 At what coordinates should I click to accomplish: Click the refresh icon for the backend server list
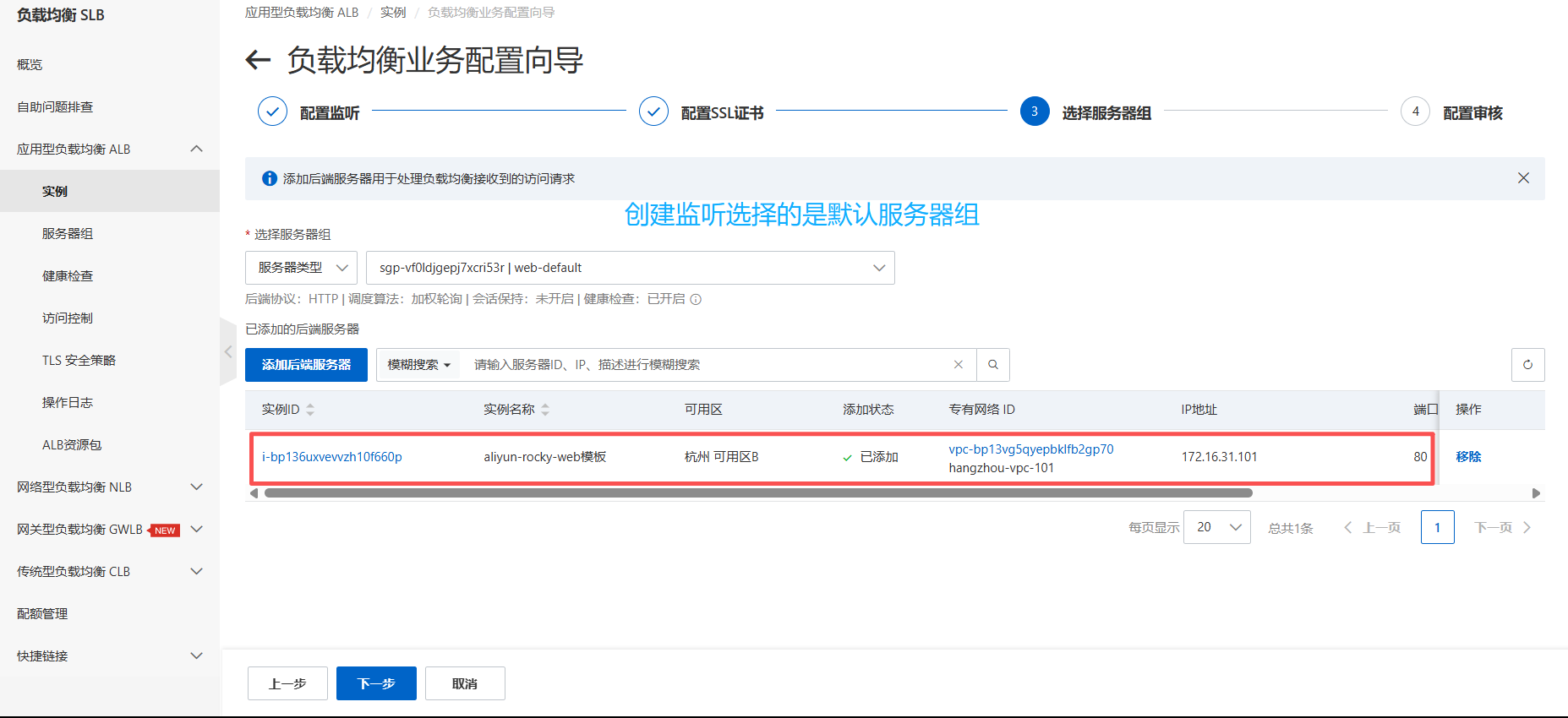1527,365
